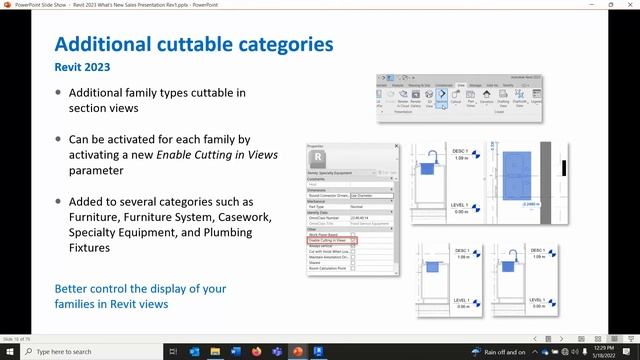Open the notification center icon

point(627,351)
